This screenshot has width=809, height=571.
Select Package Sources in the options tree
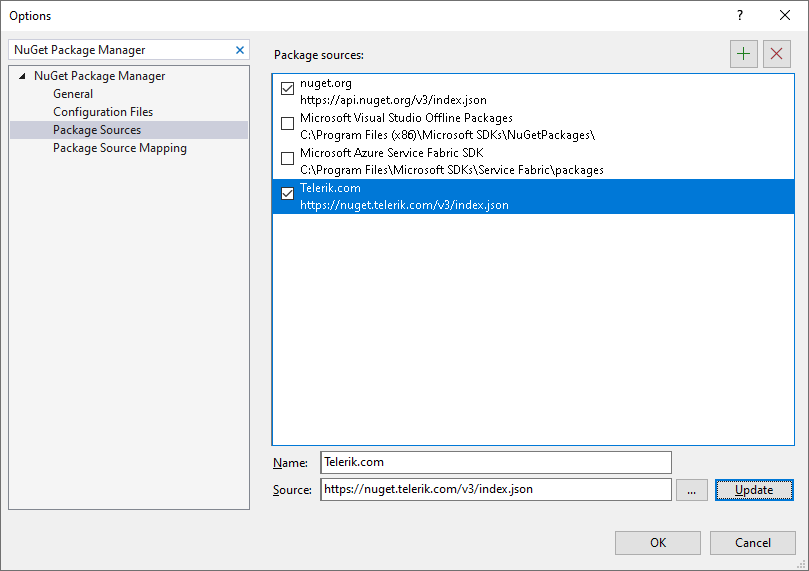(97, 130)
